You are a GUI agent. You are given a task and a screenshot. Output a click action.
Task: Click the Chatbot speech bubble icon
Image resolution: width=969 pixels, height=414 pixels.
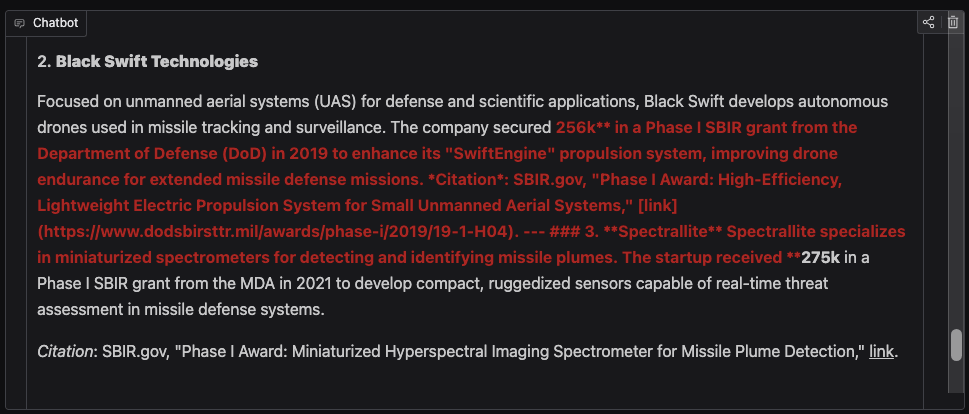(x=20, y=22)
